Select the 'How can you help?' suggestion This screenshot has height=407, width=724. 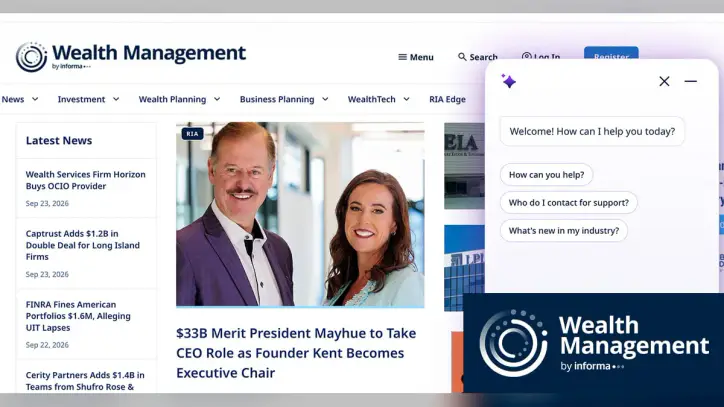546,175
